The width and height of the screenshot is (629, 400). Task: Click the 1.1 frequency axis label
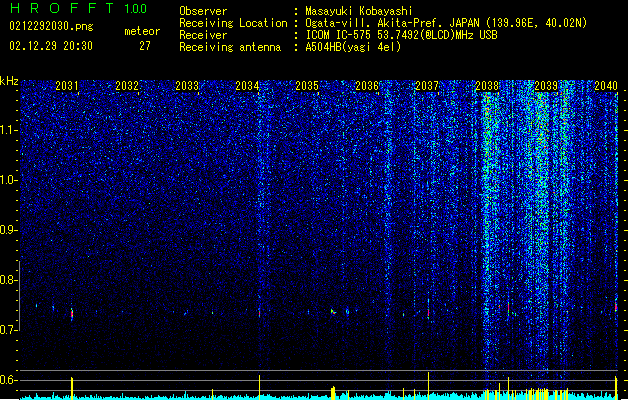tap(9, 130)
